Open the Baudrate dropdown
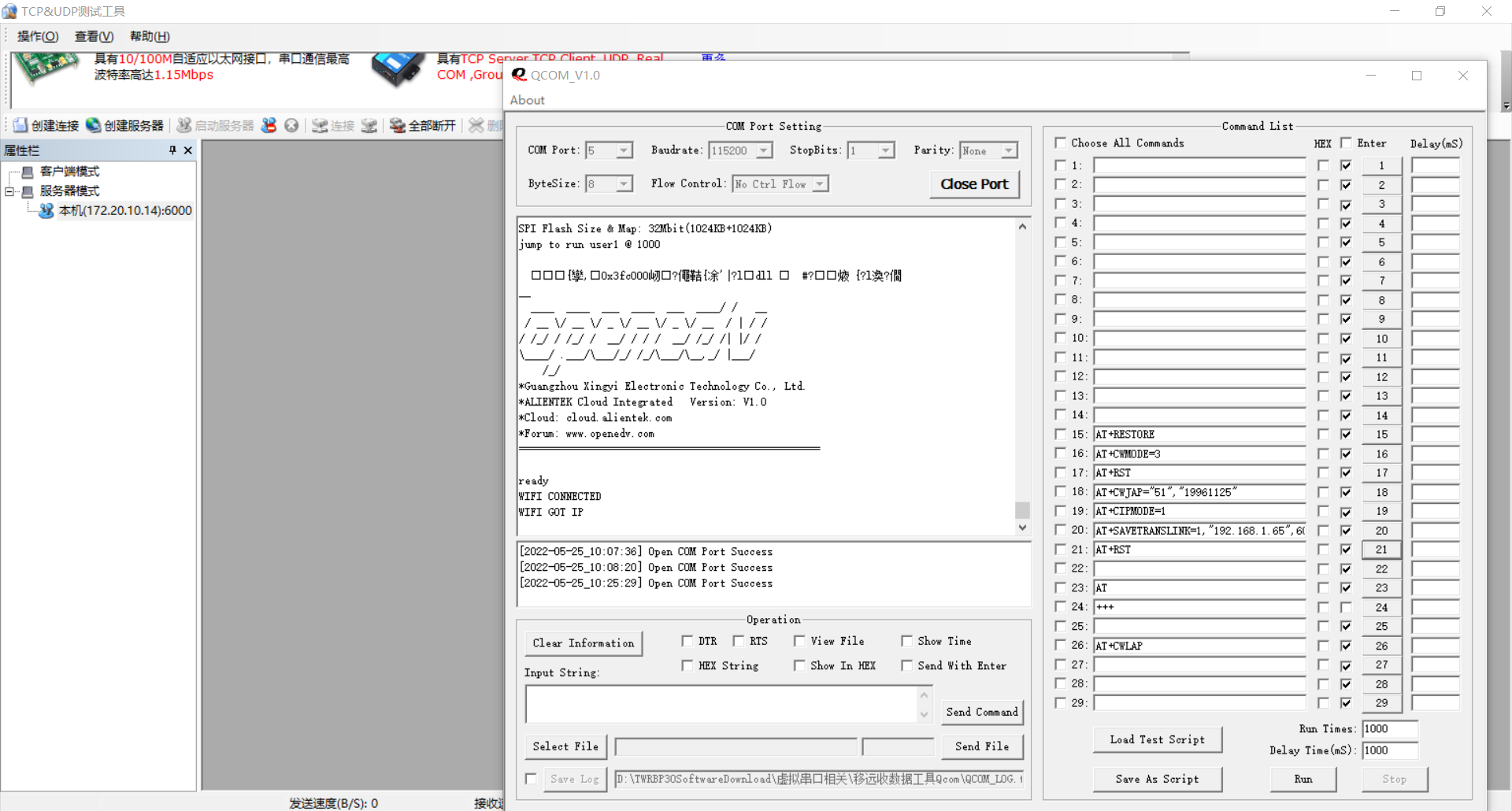Viewport: 1512px width, 811px height. (x=764, y=150)
